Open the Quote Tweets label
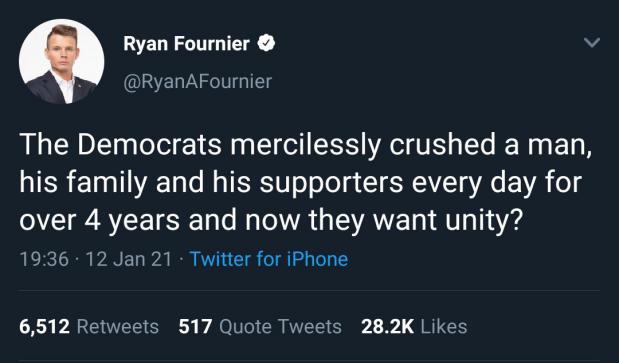Viewport: 619px width, 363px height. pos(280,327)
